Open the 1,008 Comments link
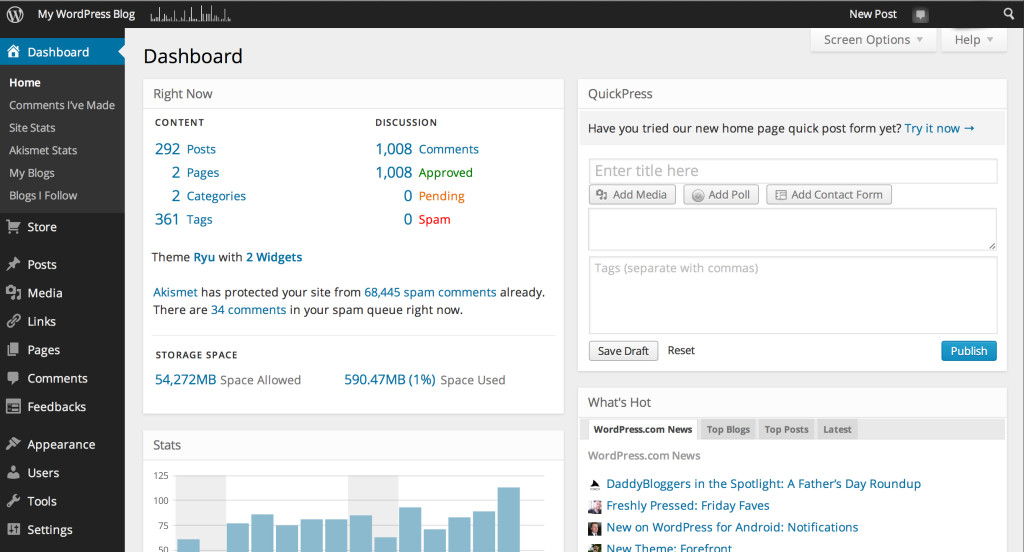 coord(427,149)
